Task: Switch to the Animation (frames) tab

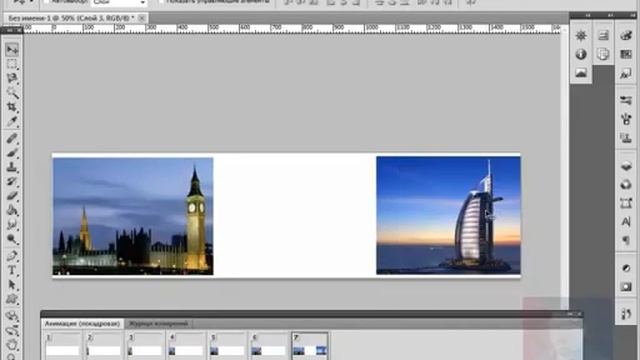Action: pos(82,324)
